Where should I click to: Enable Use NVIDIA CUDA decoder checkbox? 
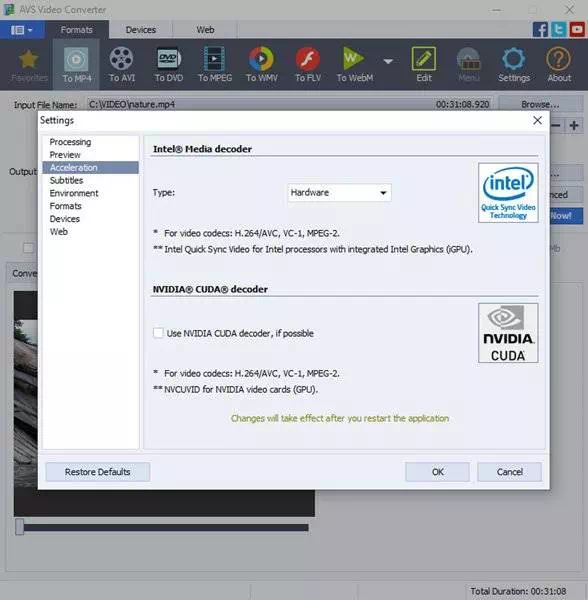point(158,333)
